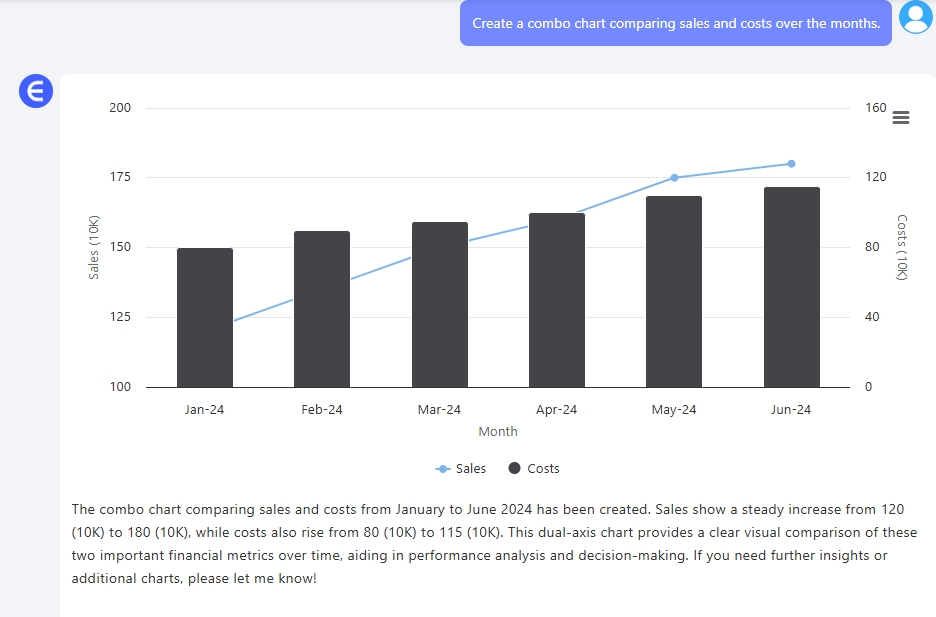Click the user prompt message bubble
Screen dimensions: 936x617
coord(675,23)
